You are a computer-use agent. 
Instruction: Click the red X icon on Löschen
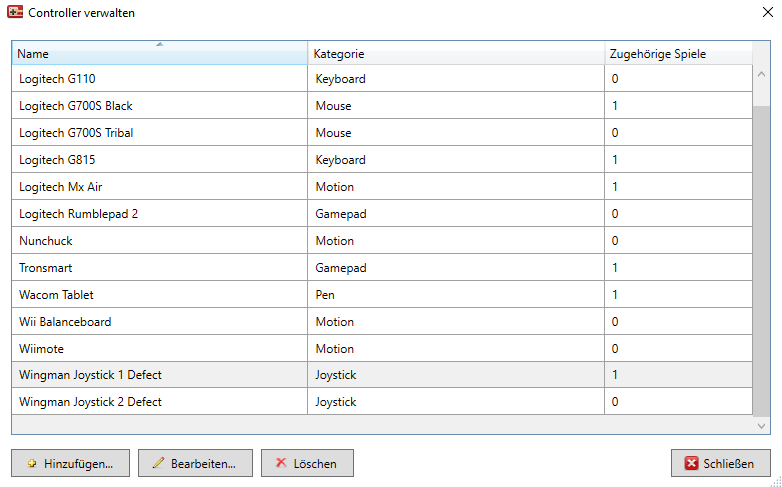[281, 463]
